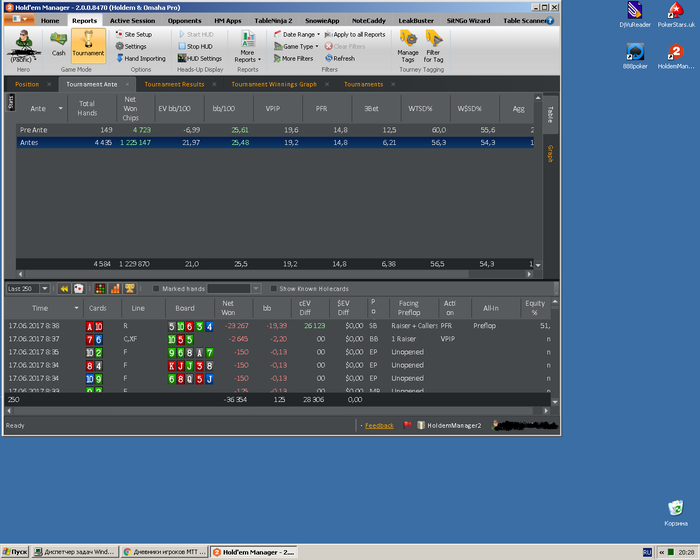The image size is (700, 560).
Task: Select hand row 17.06.2017 8:38
Action: pos(279,326)
